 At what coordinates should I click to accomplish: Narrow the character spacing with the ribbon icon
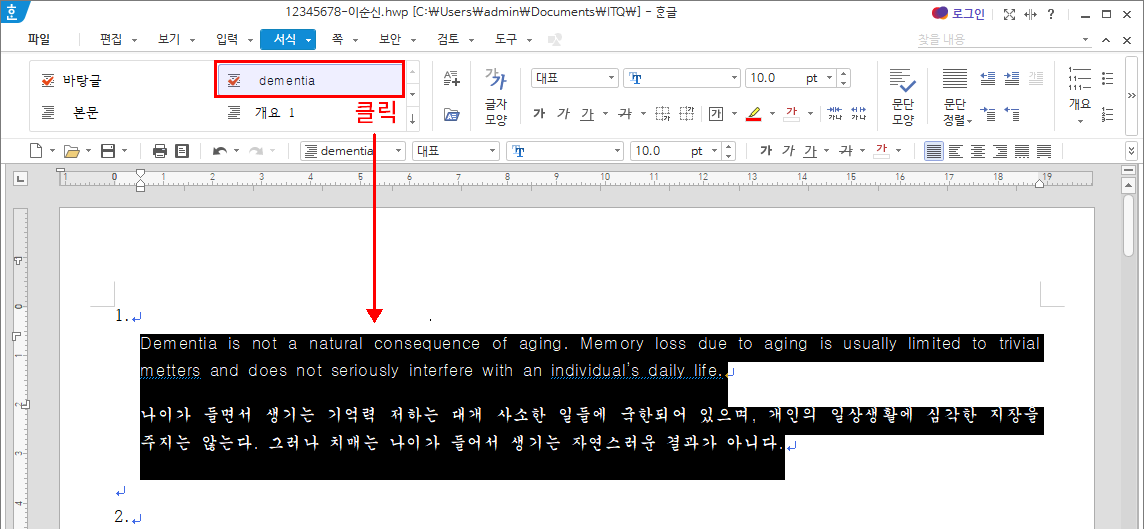click(835, 113)
